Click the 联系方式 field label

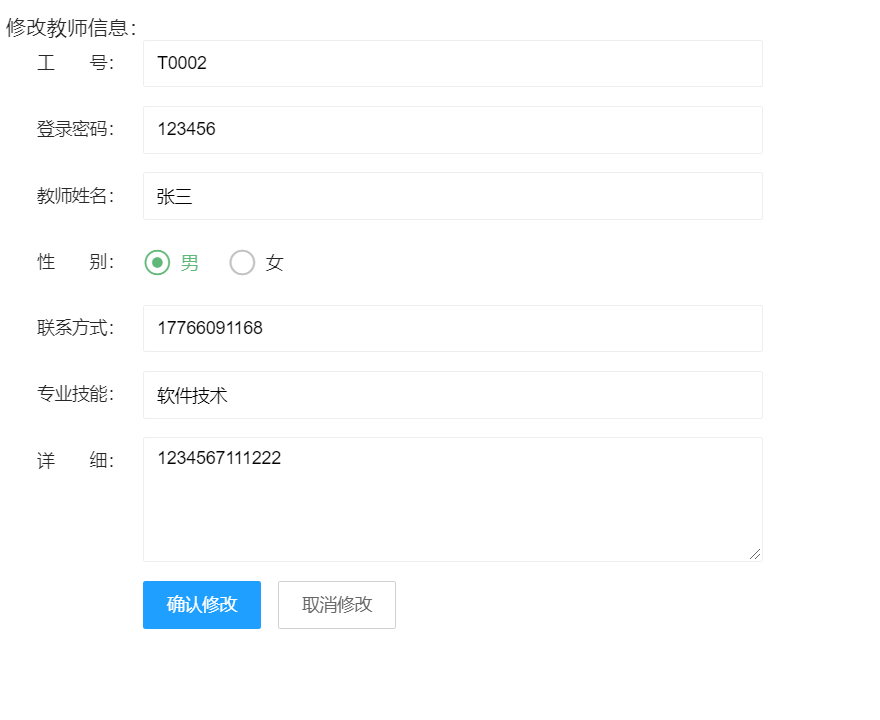coord(75,328)
